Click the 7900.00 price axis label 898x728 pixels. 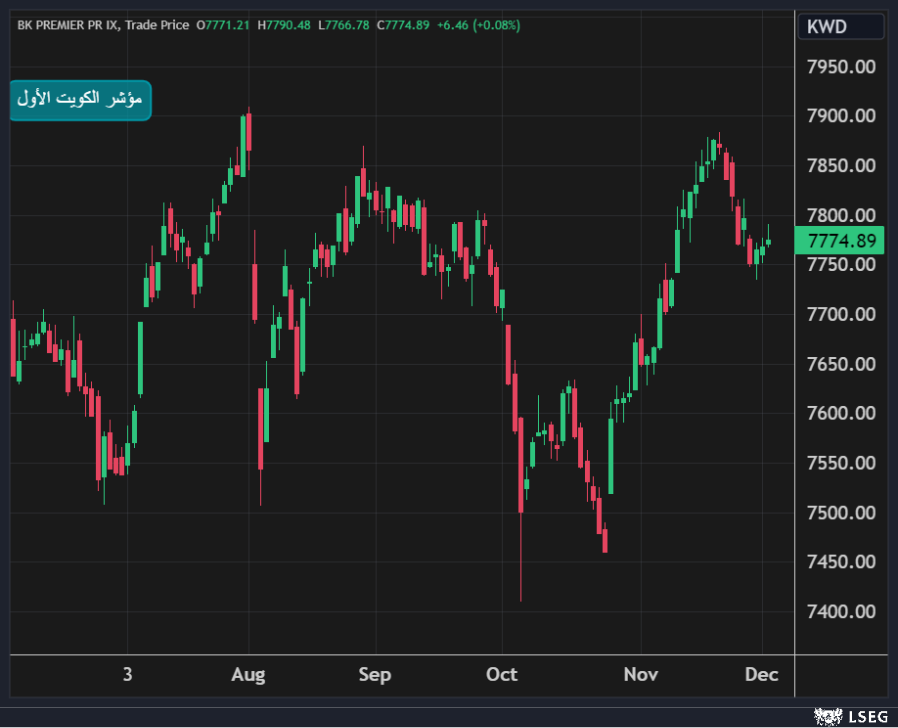pyautogui.click(x=841, y=116)
